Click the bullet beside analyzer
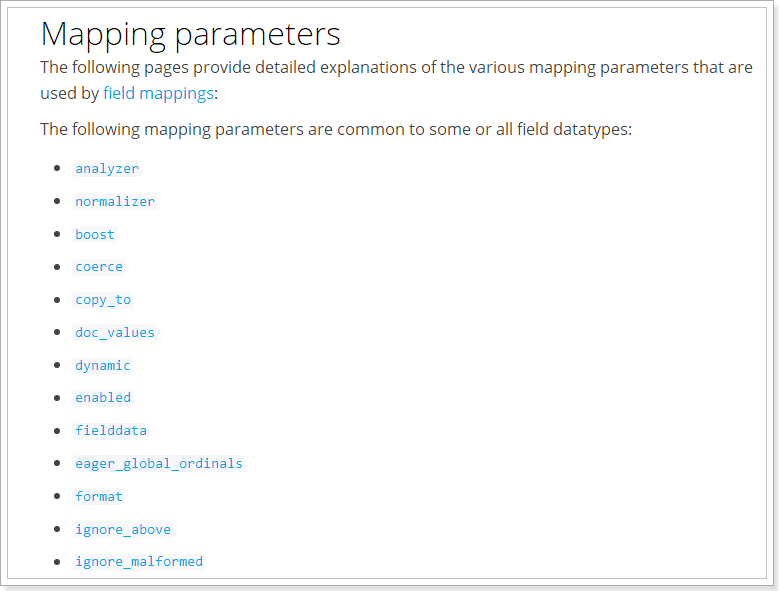This screenshot has width=779, height=591. [57, 168]
